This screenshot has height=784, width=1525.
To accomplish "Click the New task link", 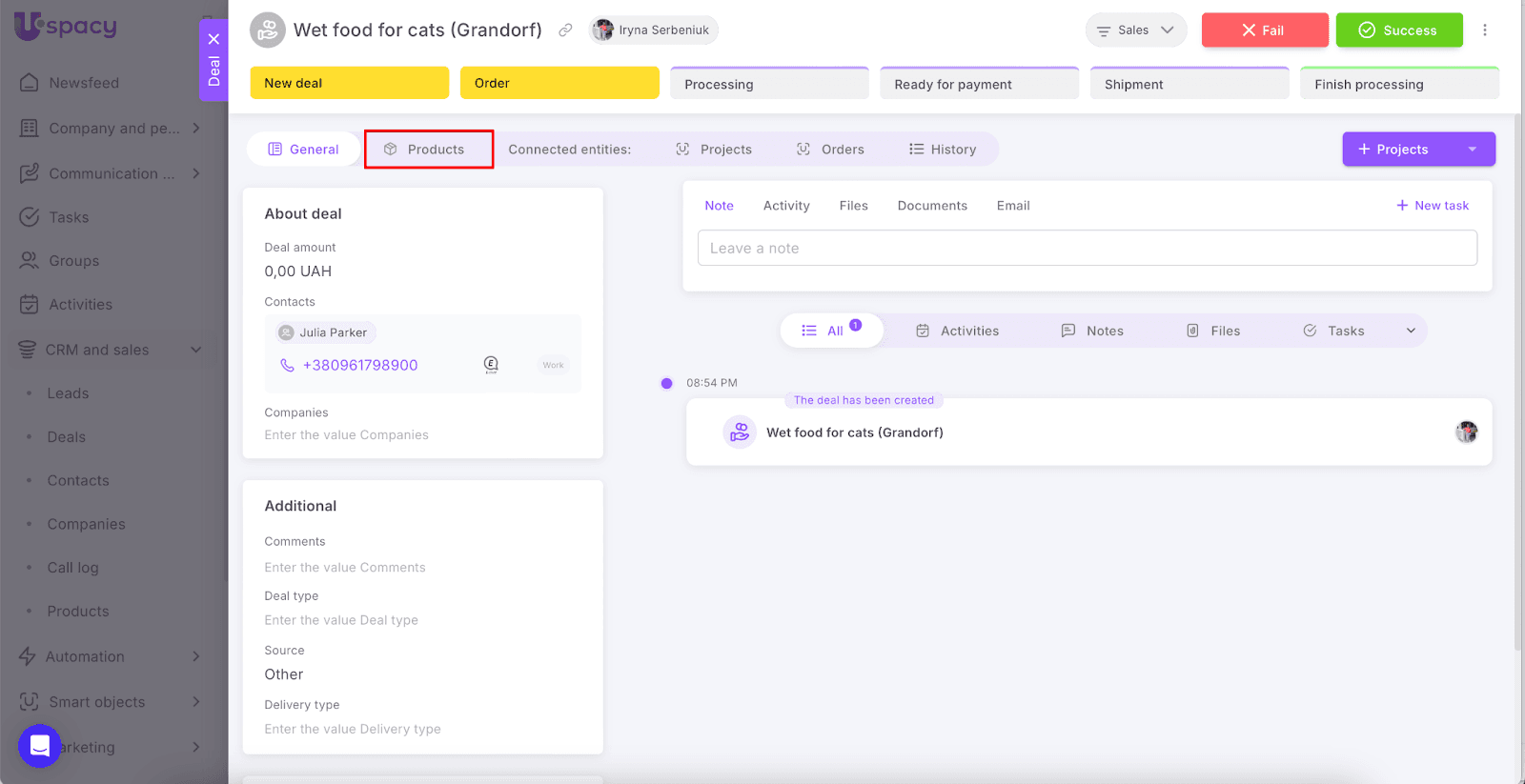I will pos(1433,206).
